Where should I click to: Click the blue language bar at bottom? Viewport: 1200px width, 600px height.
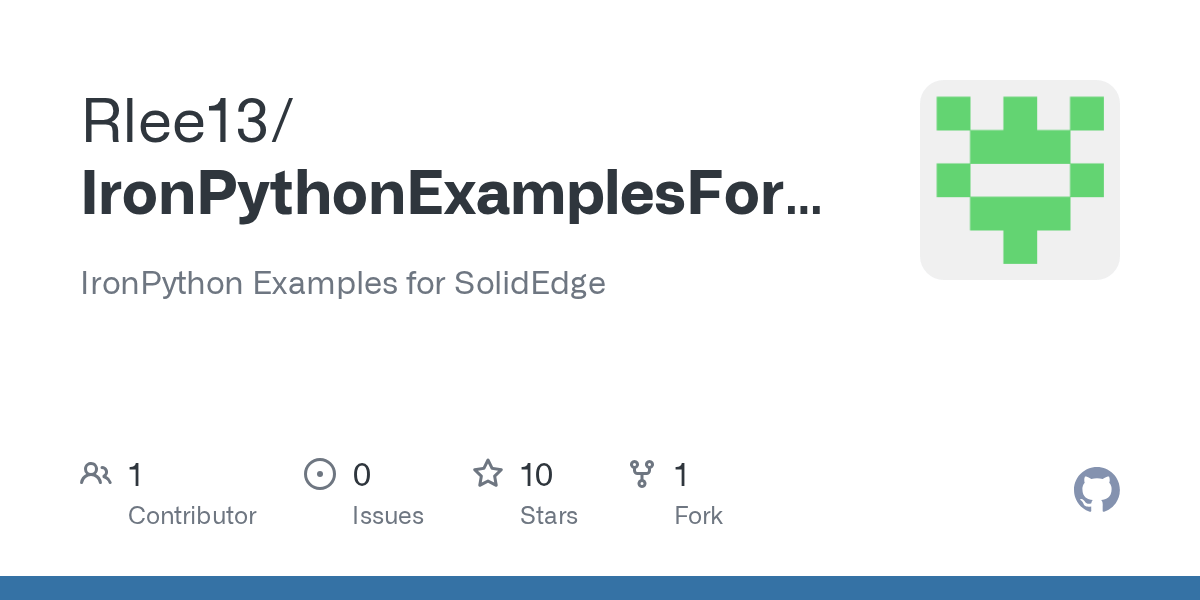(x=600, y=588)
